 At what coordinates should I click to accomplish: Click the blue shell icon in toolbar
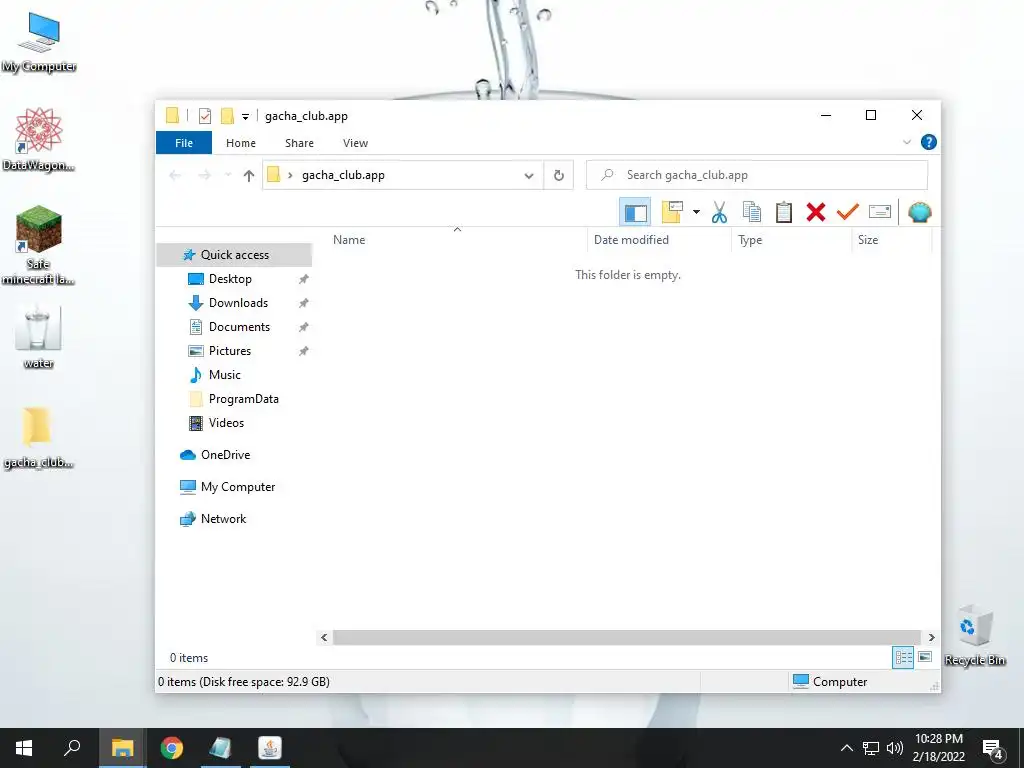pyautogui.click(x=920, y=212)
